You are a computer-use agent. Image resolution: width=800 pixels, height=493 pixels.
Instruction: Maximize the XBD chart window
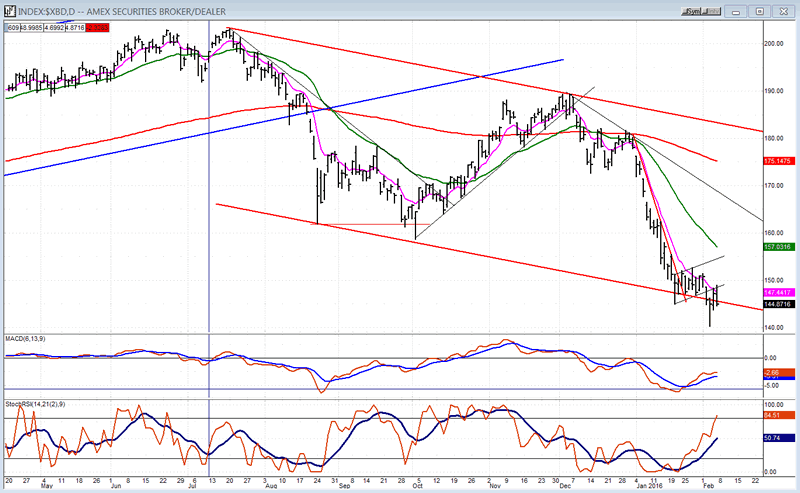(x=760, y=10)
